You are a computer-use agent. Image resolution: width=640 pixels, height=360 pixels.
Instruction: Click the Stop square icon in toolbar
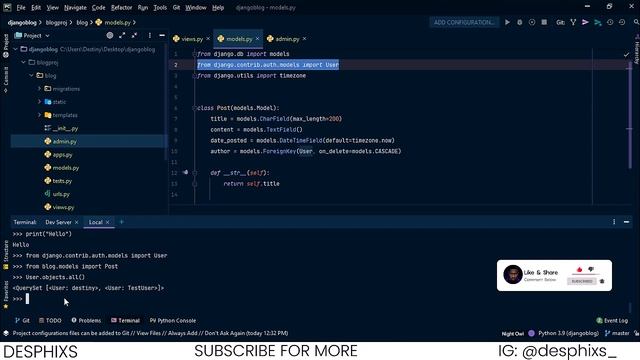click(544, 22)
